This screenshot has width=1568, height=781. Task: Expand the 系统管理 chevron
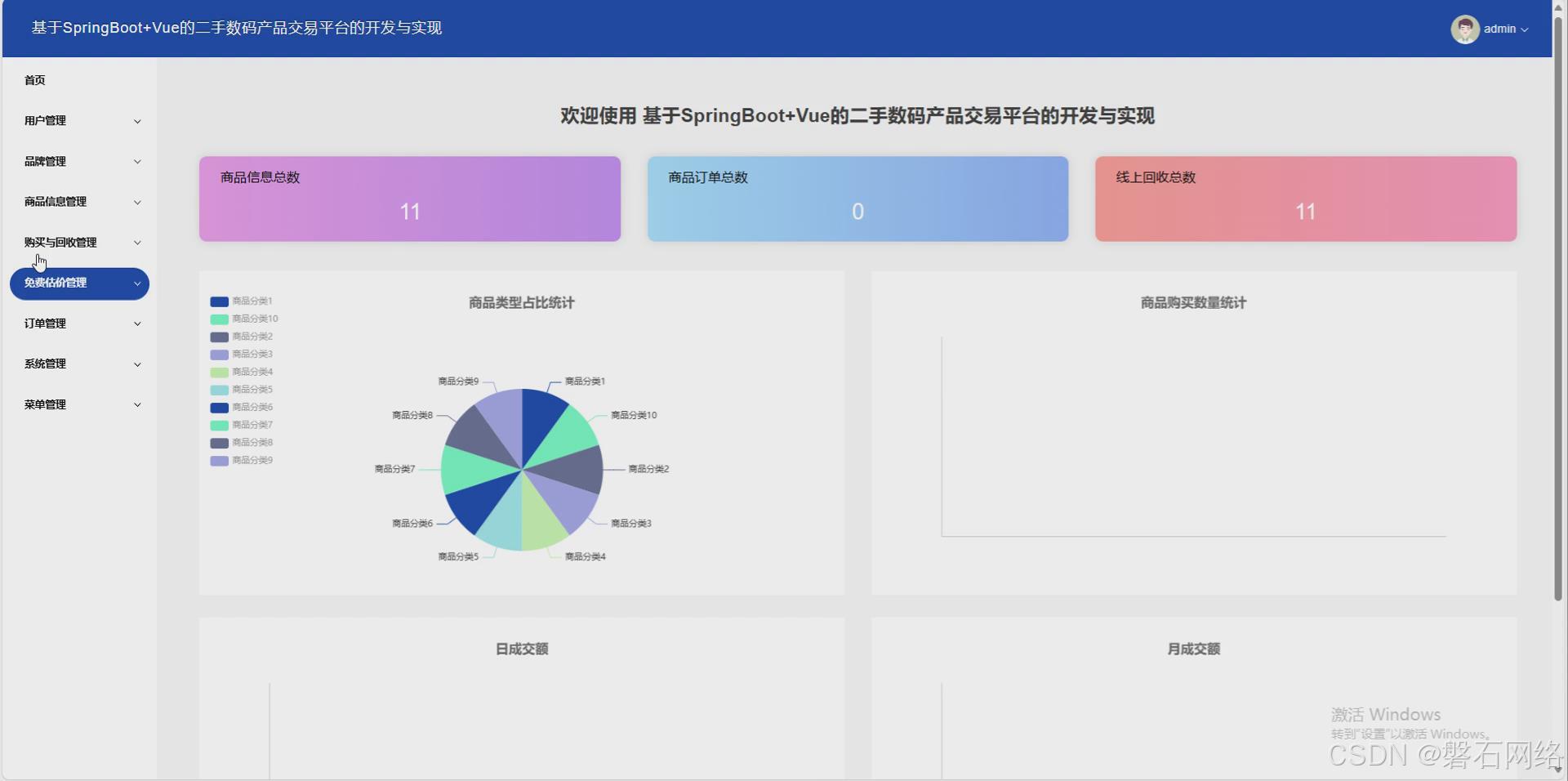coord(137,364)
